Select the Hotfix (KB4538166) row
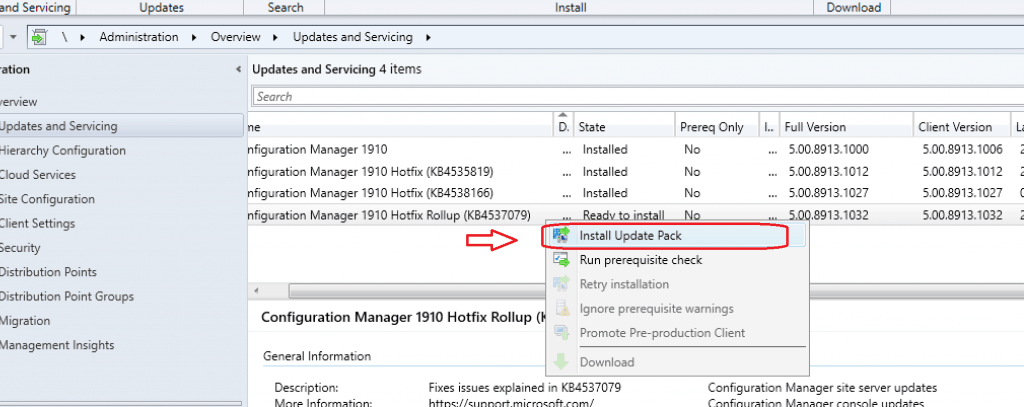Image resolution: width=1024 pixels, height=407 pixels. coord(635,193)
